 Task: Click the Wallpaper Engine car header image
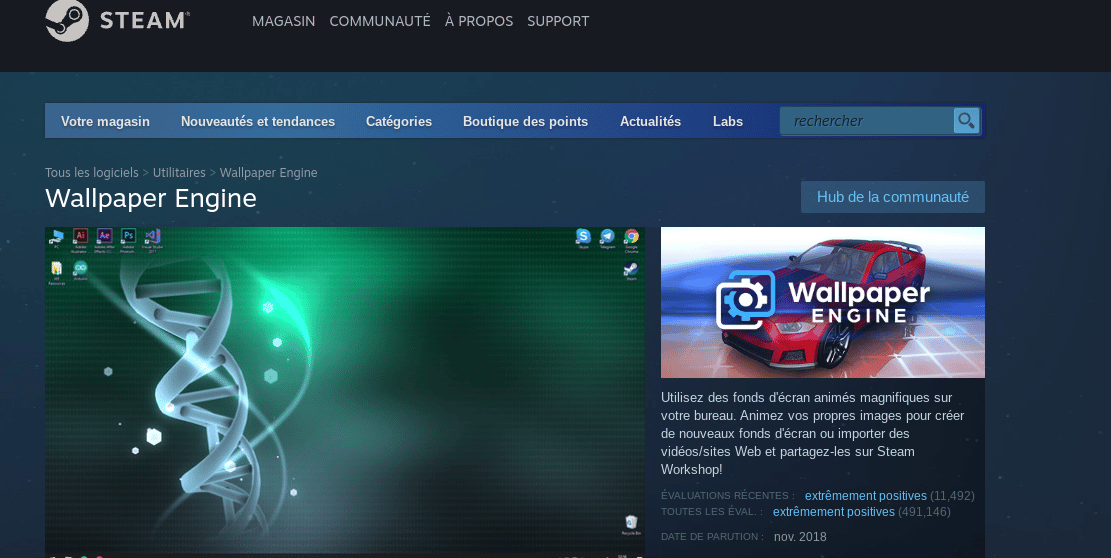[x=822, y=302]
